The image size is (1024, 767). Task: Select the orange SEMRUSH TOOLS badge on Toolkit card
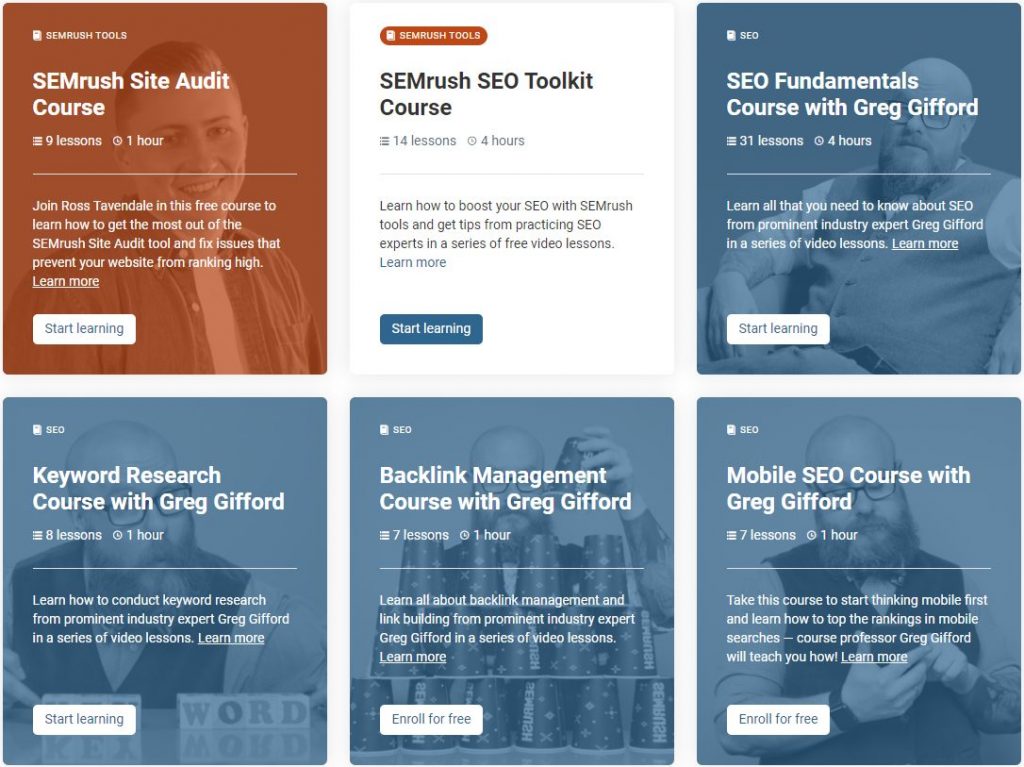434,35
